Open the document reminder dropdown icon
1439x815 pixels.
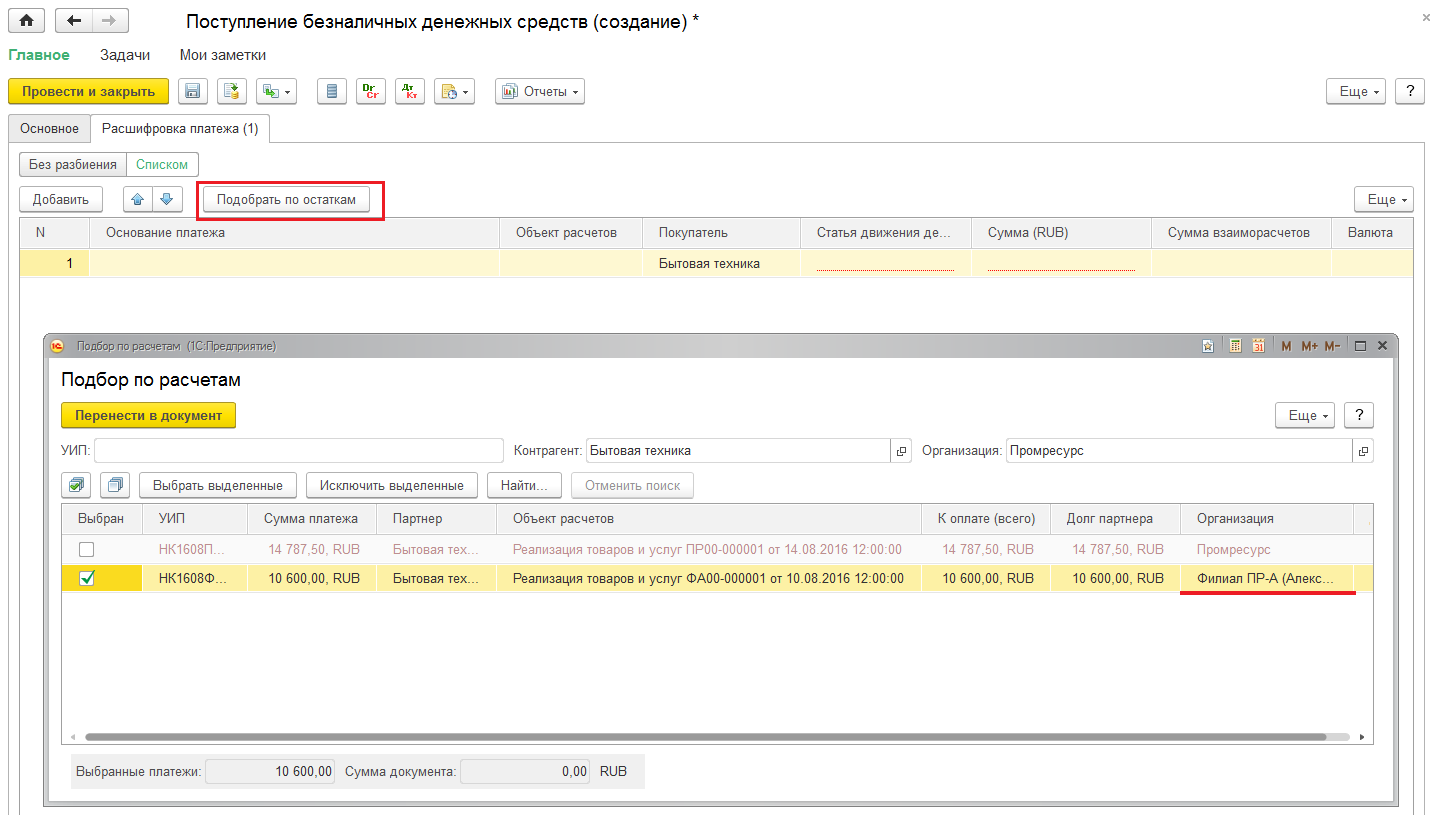[x=454, y=91]
